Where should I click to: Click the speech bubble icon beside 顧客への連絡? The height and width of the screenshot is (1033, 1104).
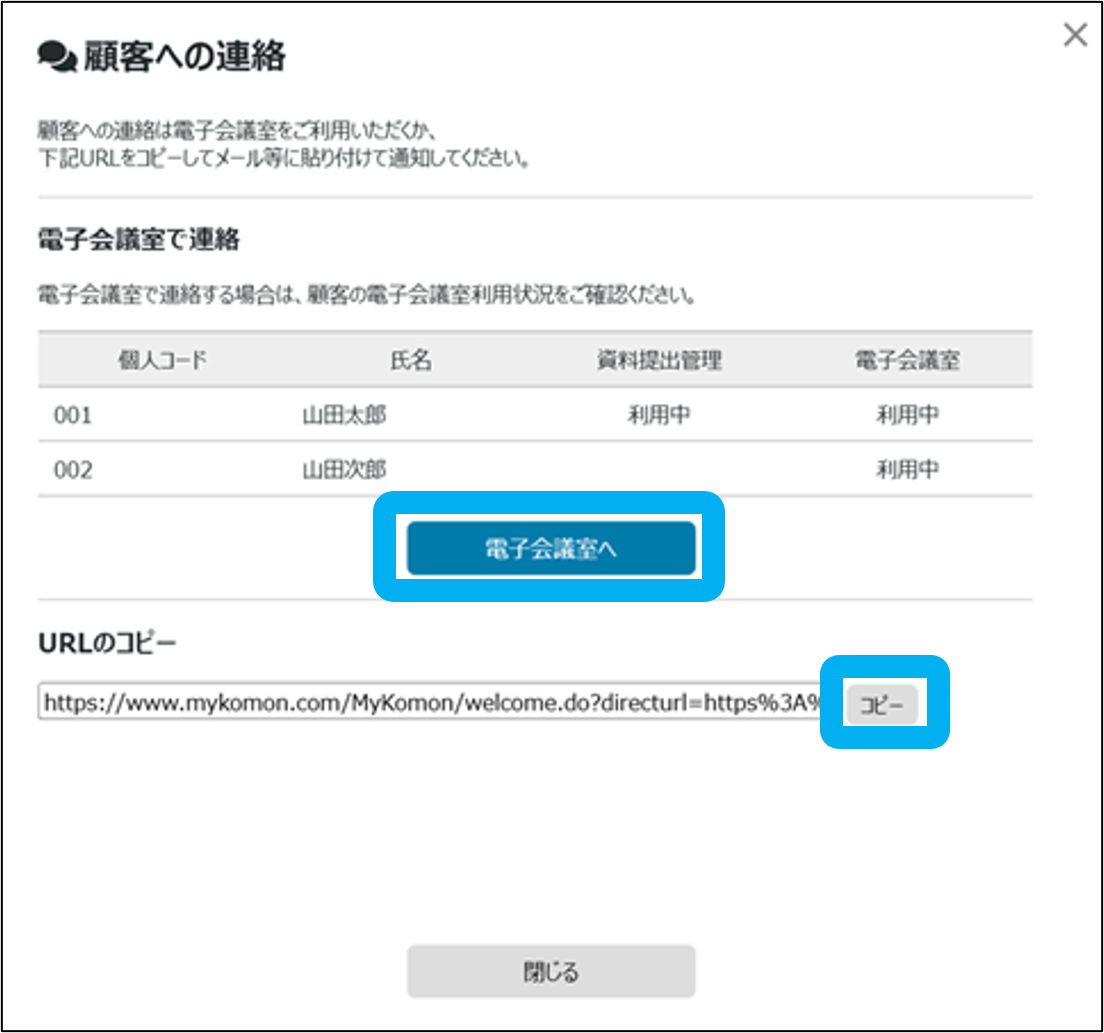tap(56, 58)
